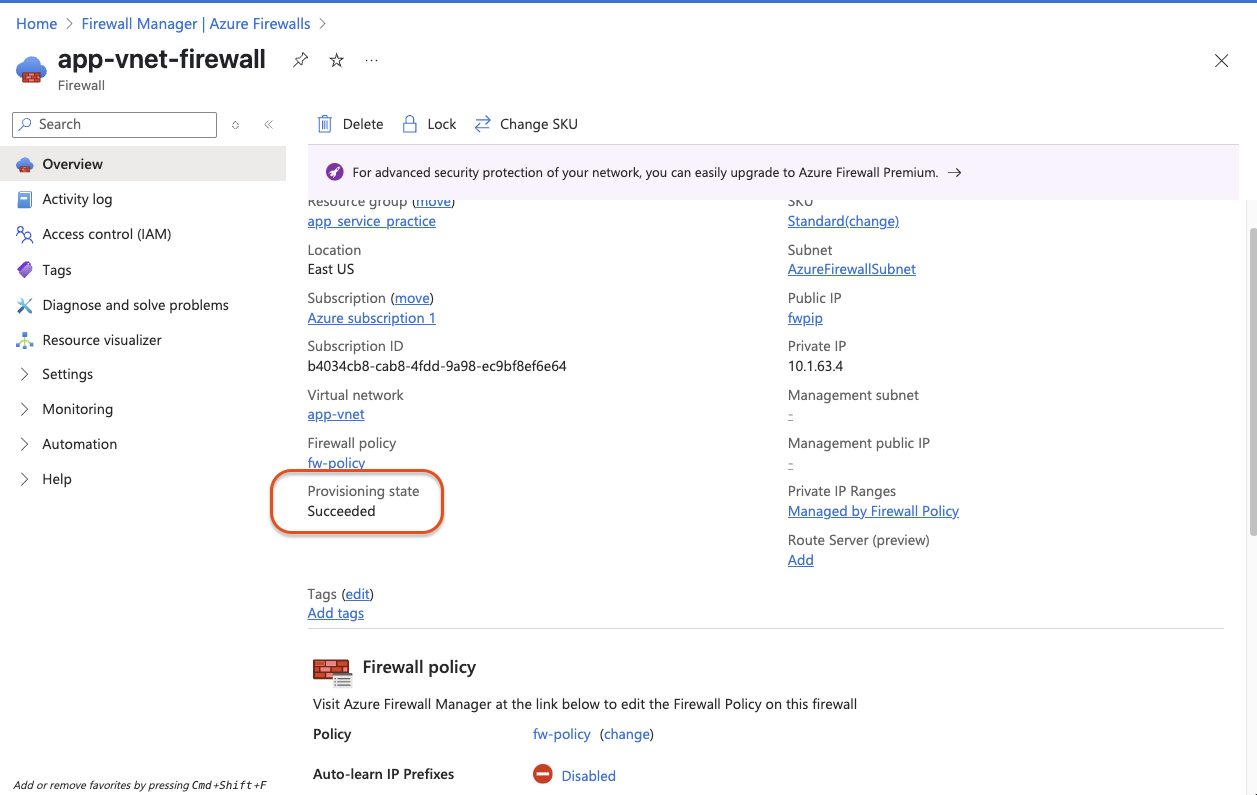Open Activity log from sidebar

[143, 199]
